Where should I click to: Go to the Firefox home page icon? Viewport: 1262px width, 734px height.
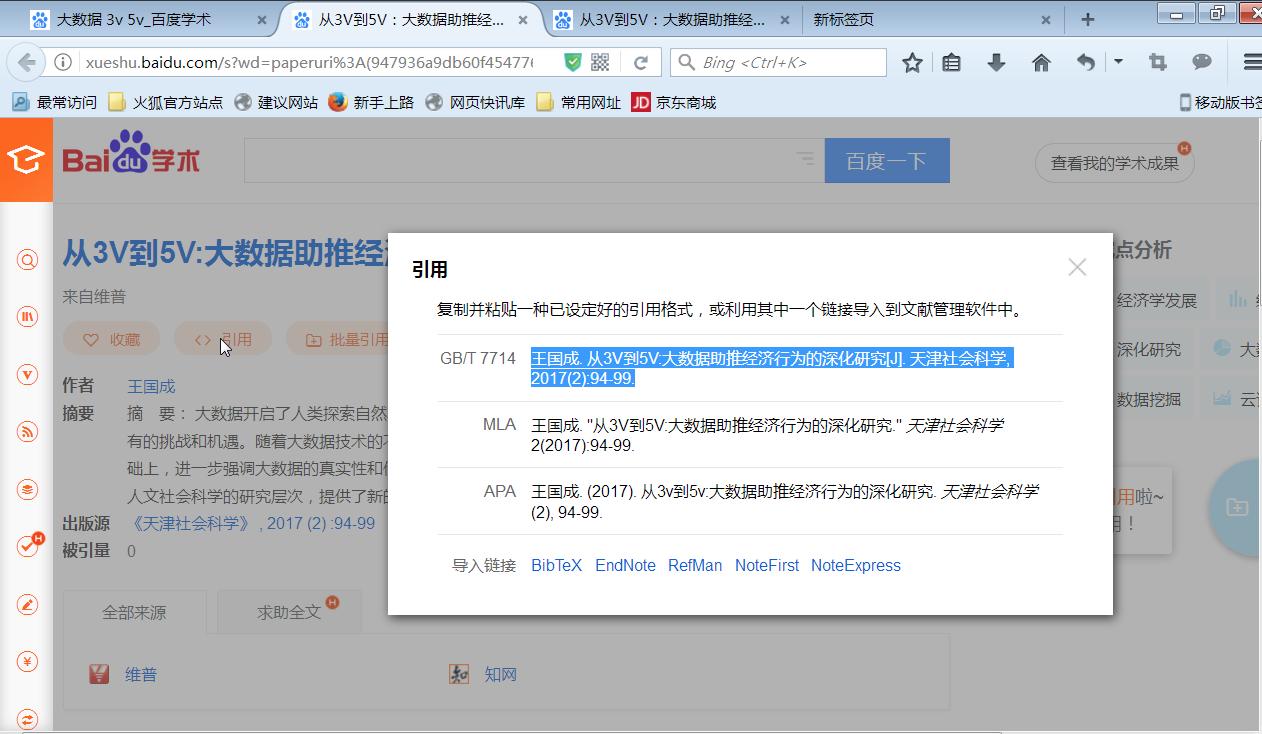1041,63
